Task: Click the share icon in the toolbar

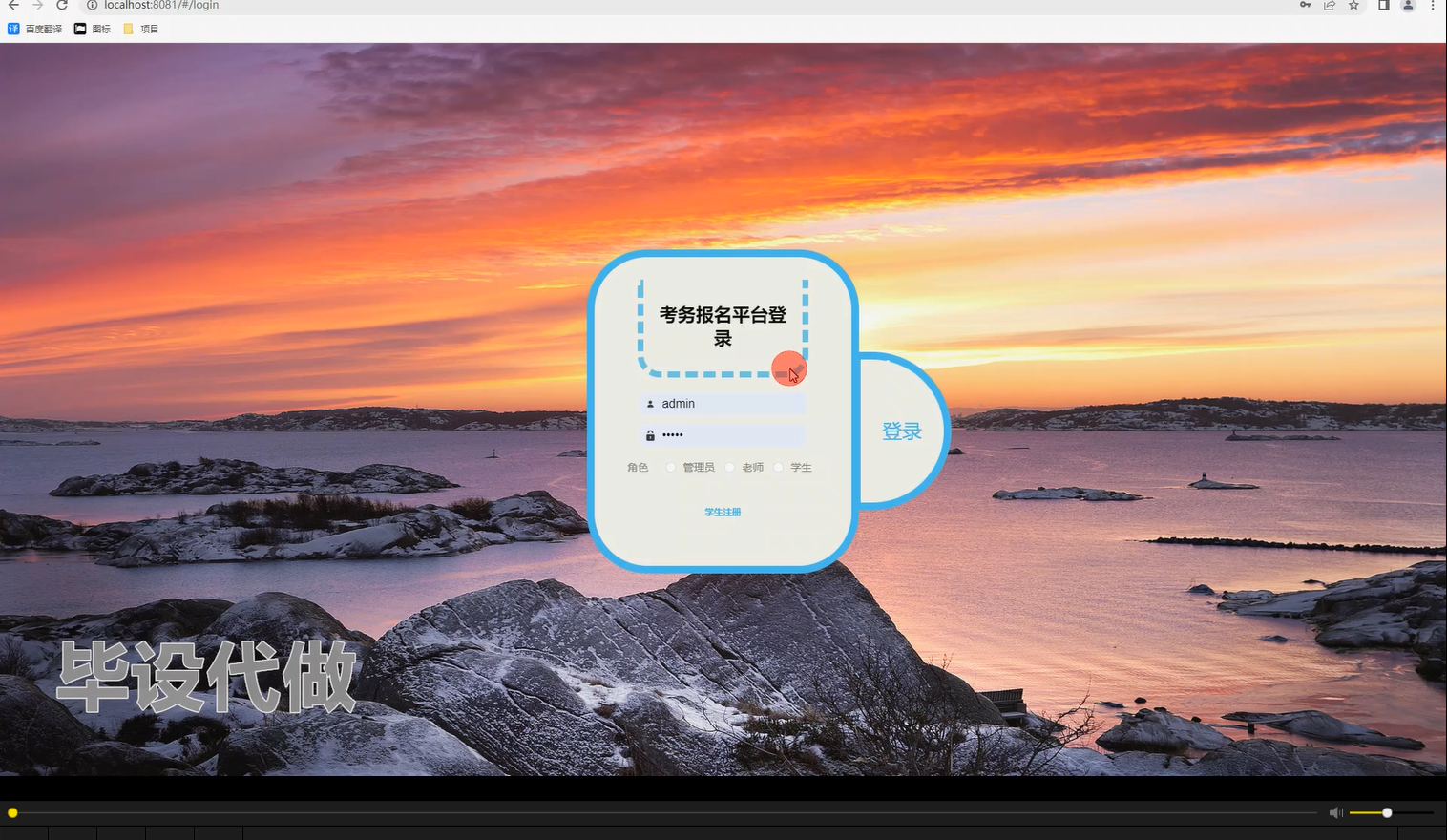Action: click(1329, 6)
